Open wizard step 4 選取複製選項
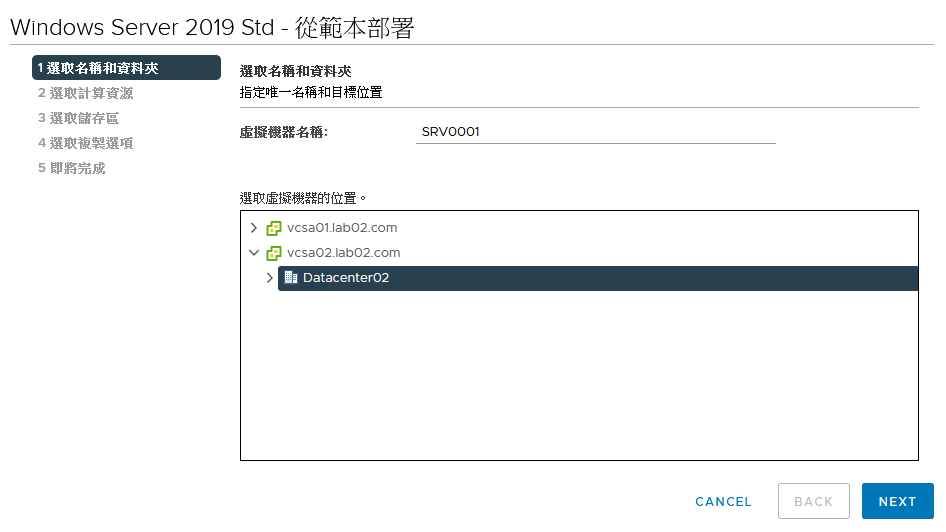946x532 pixels. [85, 143]
